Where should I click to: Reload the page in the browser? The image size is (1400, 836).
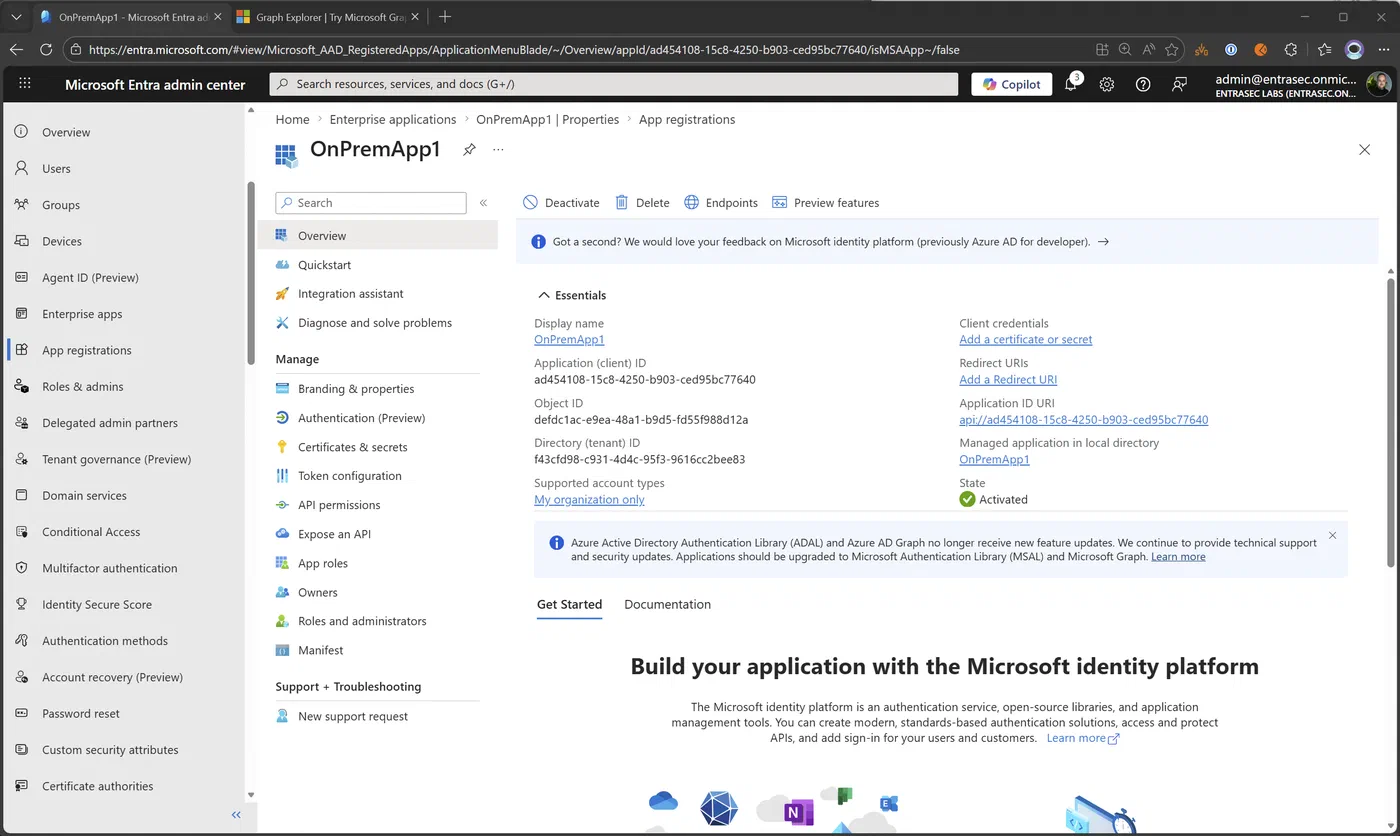tap(46, 49)
